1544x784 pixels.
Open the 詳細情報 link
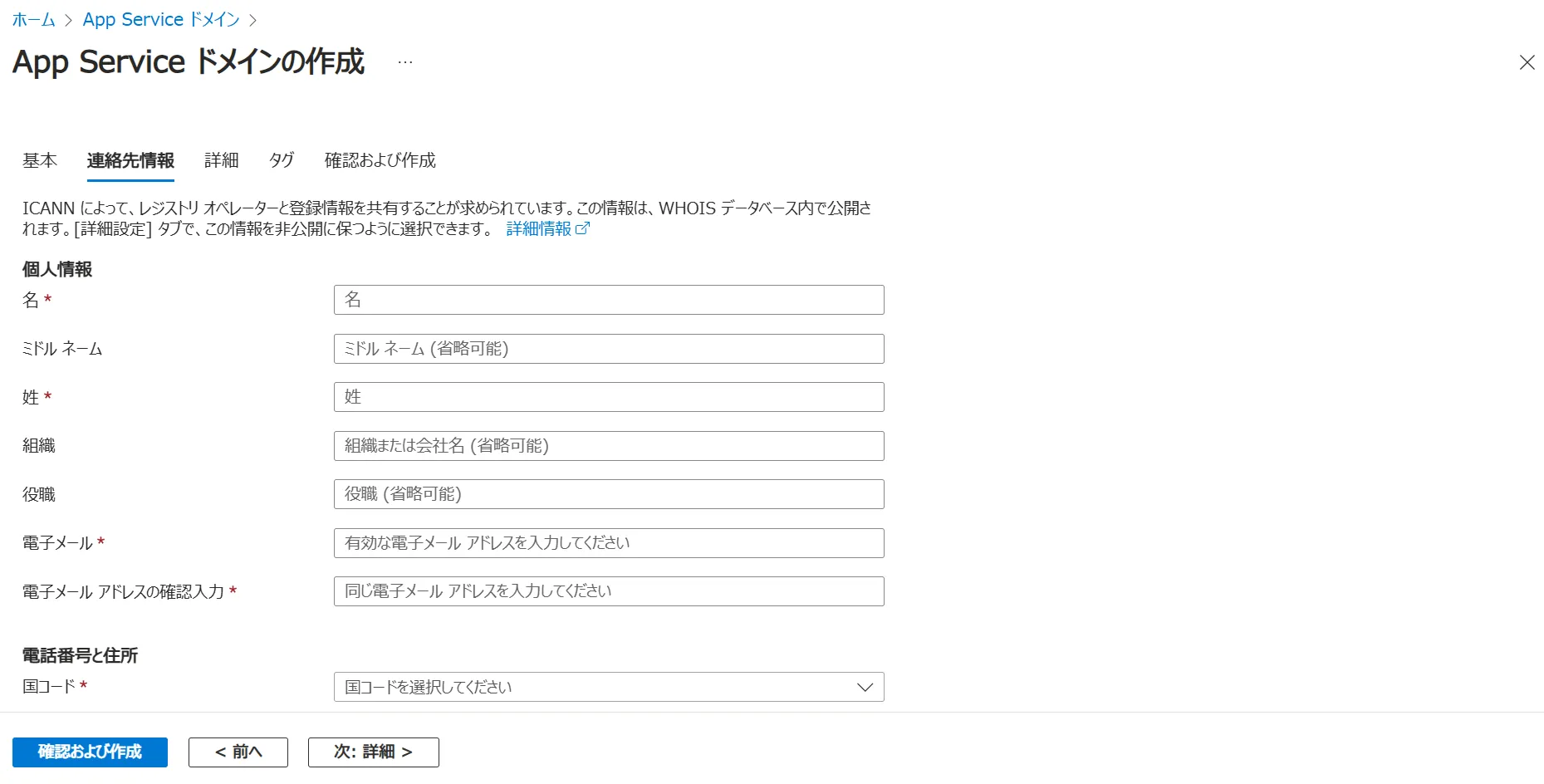coord(539,228)
